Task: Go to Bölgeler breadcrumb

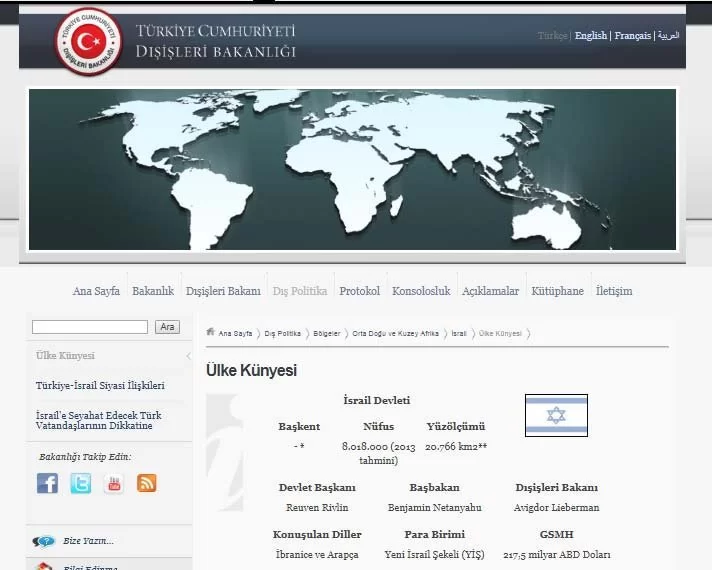Action: pyautogui.click(x=326, y=333)
